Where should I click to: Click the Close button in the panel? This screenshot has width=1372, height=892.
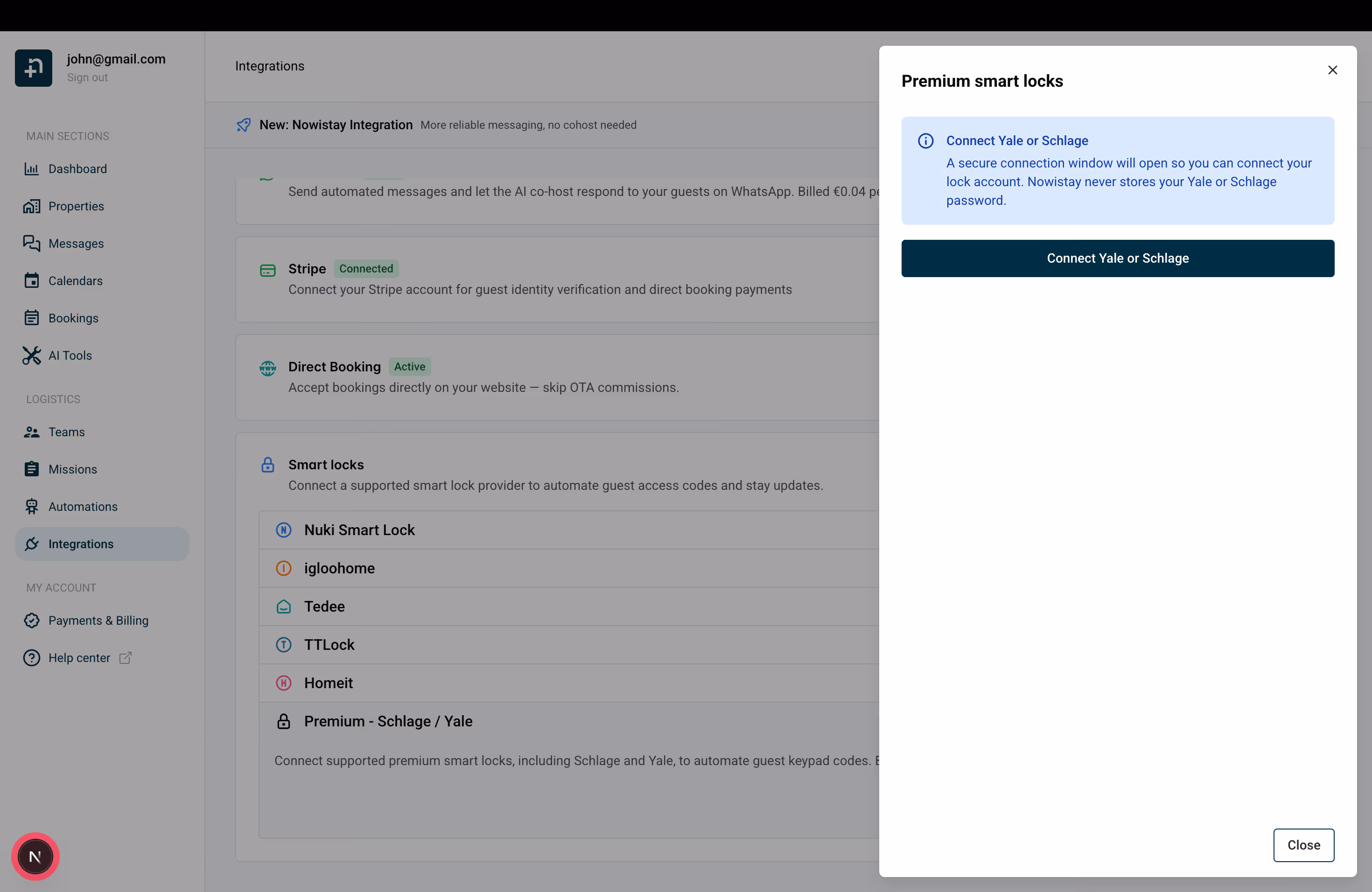(x=1303, y=845)
